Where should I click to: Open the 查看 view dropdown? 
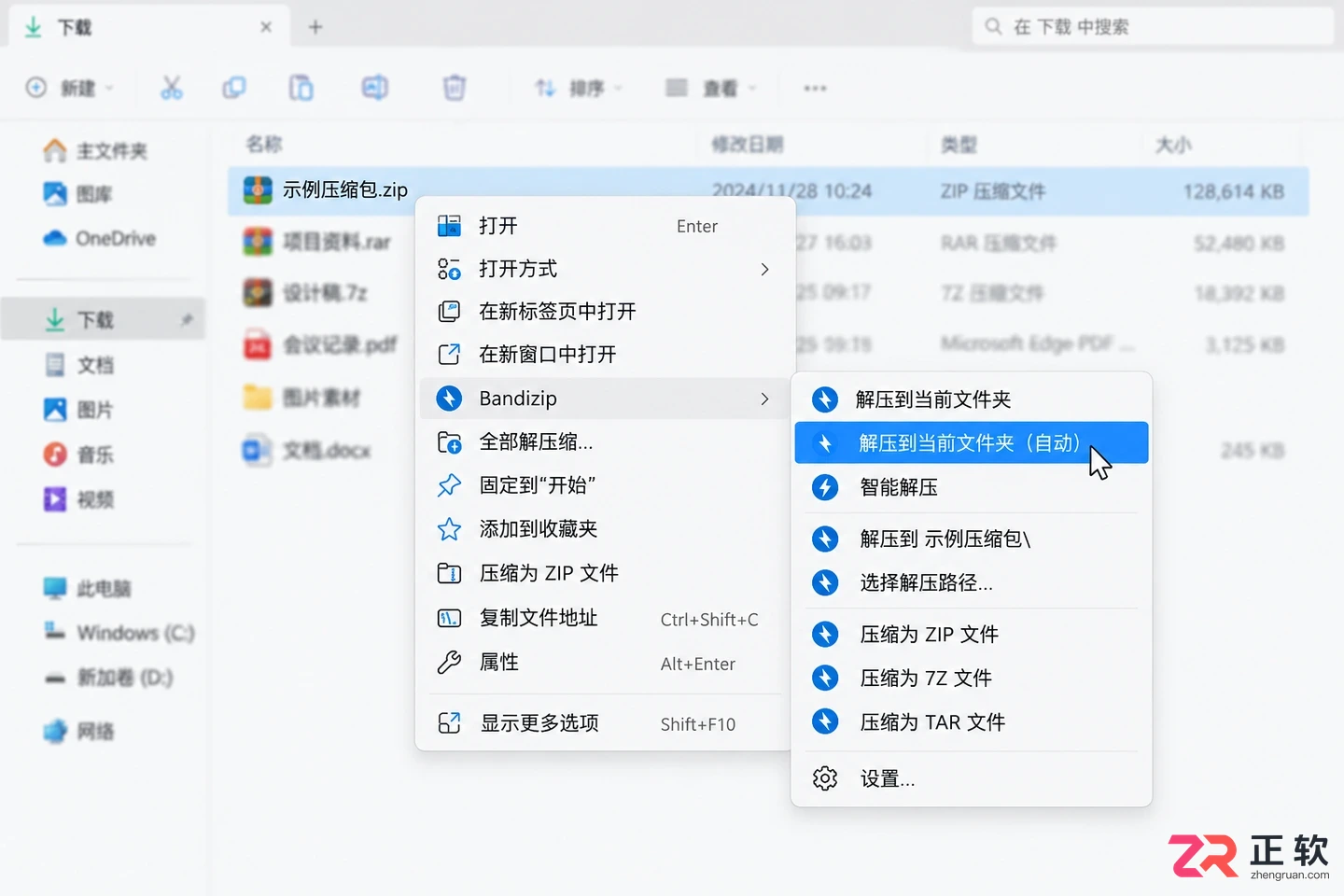(711, 88)
